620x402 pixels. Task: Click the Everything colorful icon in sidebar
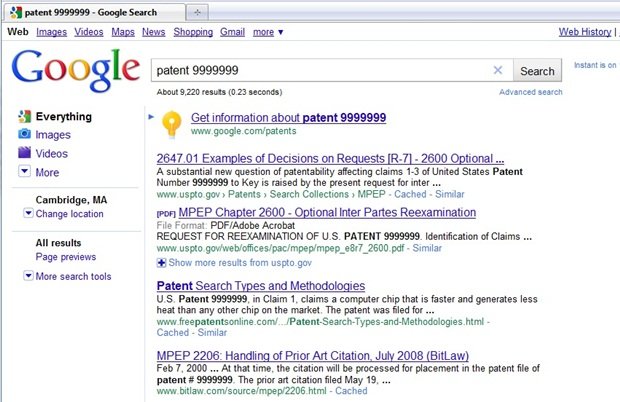(25, 116)
